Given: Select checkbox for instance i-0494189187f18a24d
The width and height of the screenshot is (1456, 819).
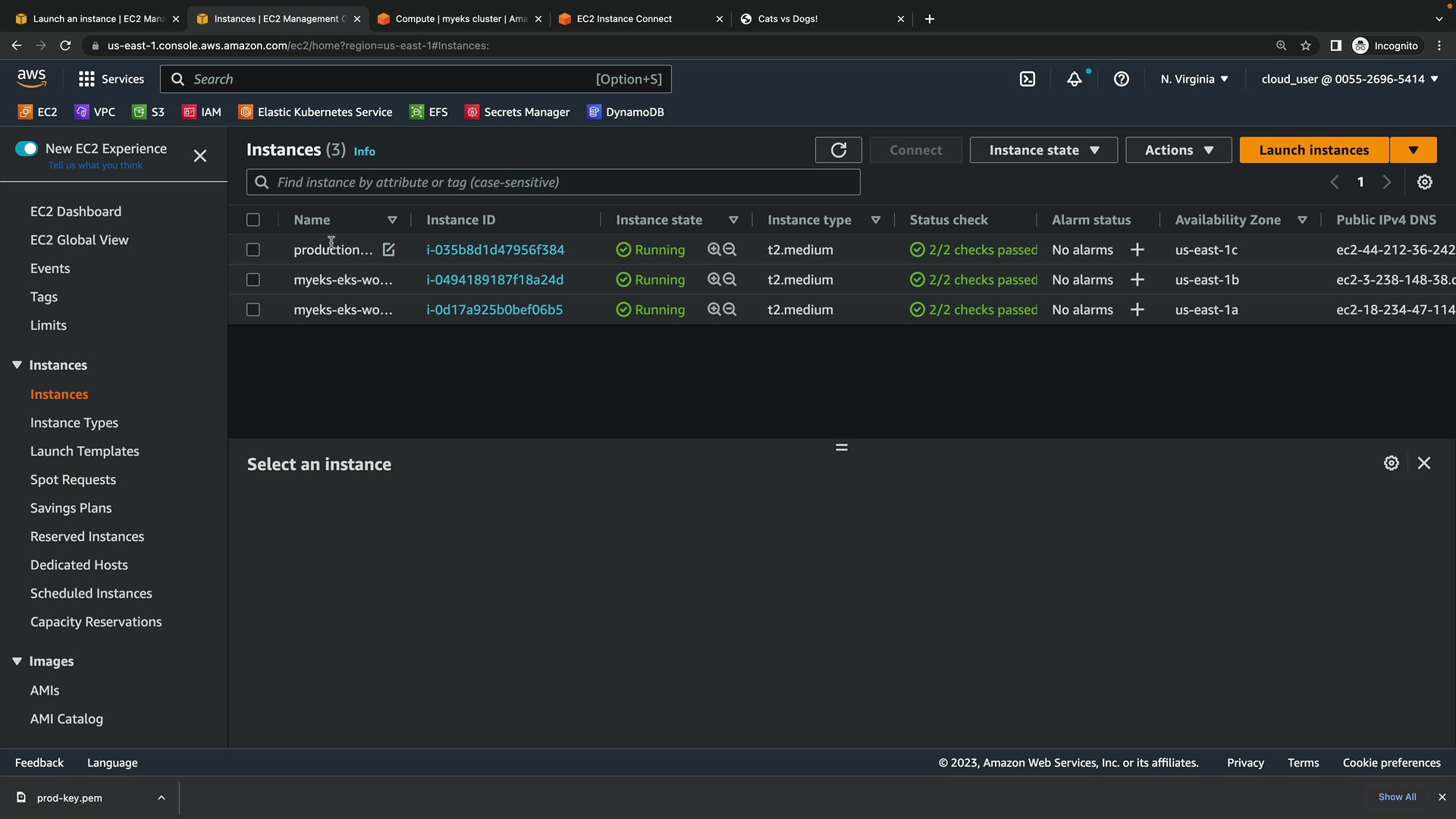Looking at the screenshot, I should click(x=253, y=280).
